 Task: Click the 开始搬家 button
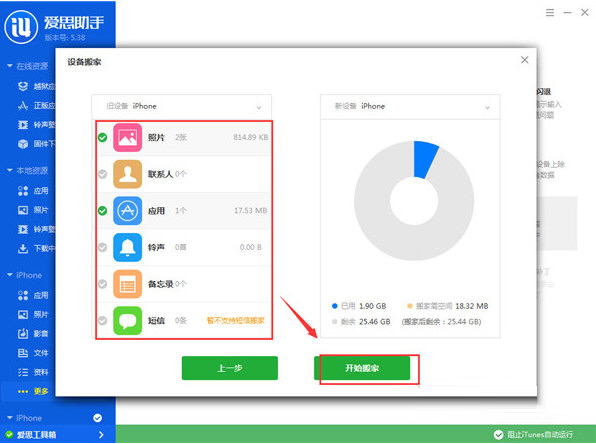[x=362, y=368]
